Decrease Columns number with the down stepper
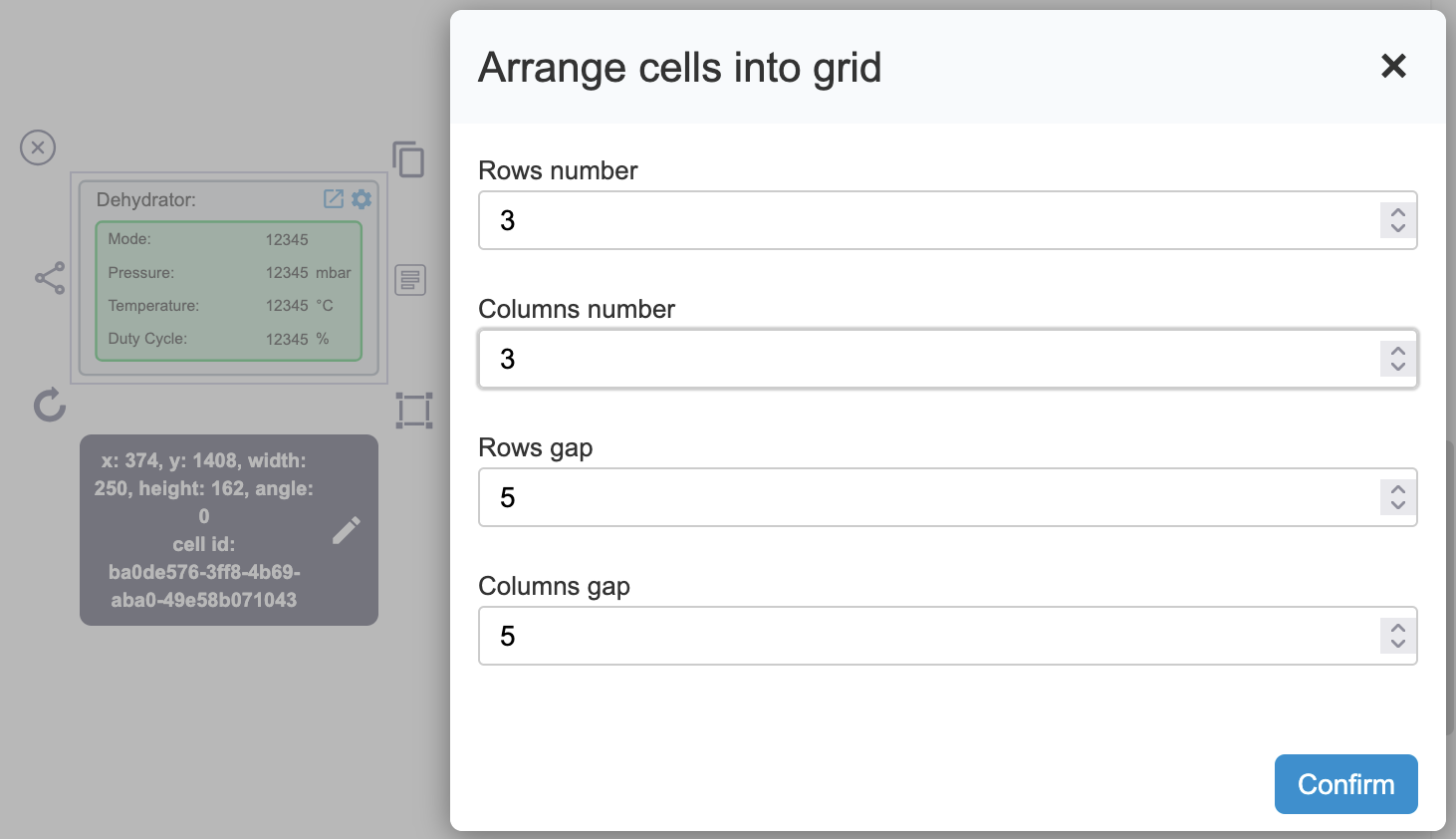The width and height of the screenshot is (1456, 839). (x=1397, y=367)
